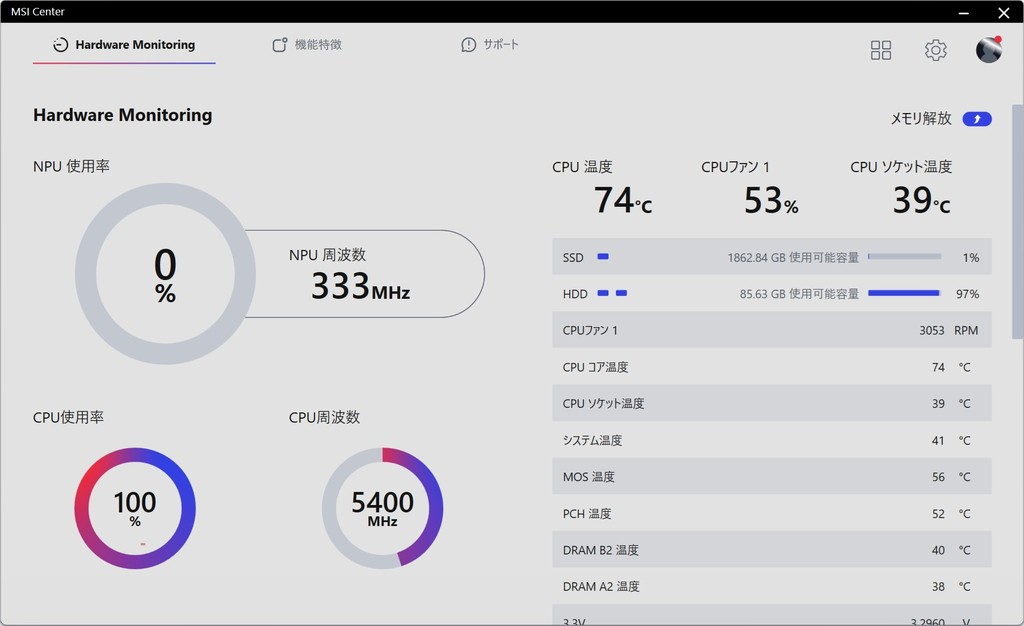Click the 機能特徴 tab icon
This screenshot has width=1024, height=626.
280,44
